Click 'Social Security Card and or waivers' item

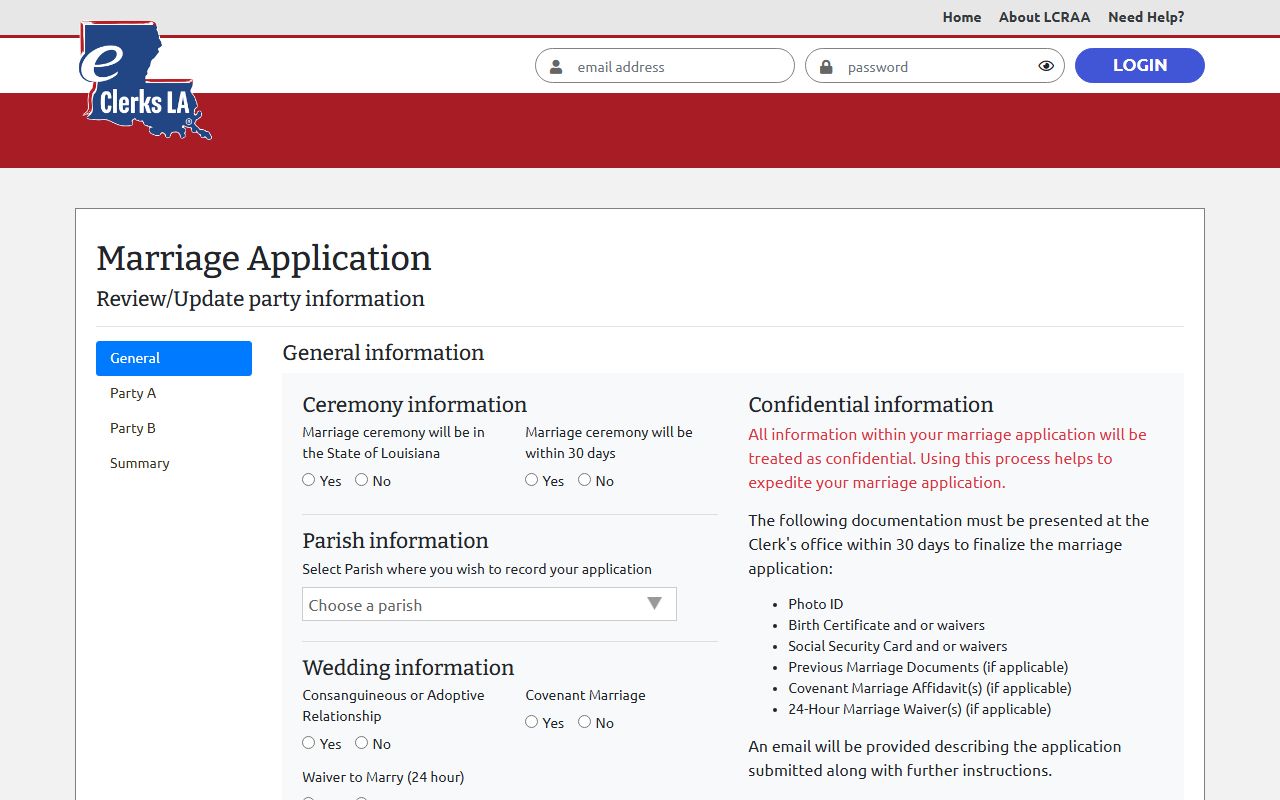coord(897,646)
